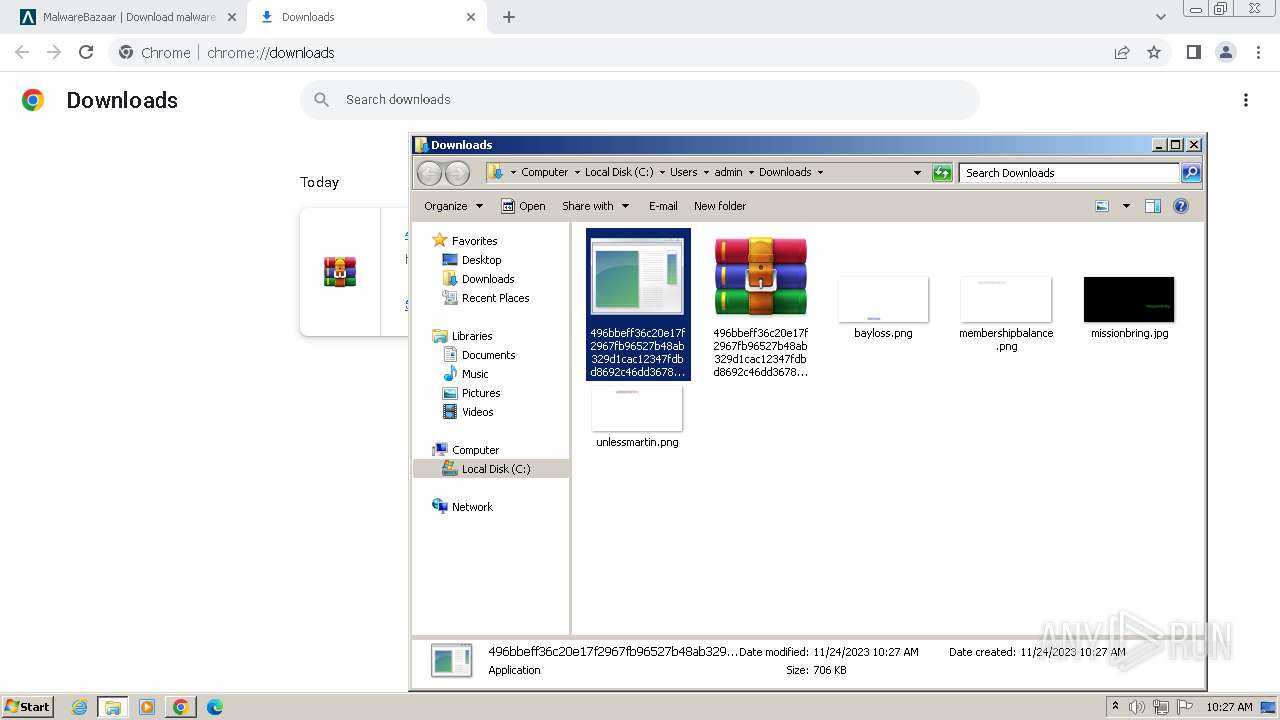Close the MalwareBazaar tab
The height and width of the screenshot is (720, 1280).
pyautogui.click(x=232, y=17)
